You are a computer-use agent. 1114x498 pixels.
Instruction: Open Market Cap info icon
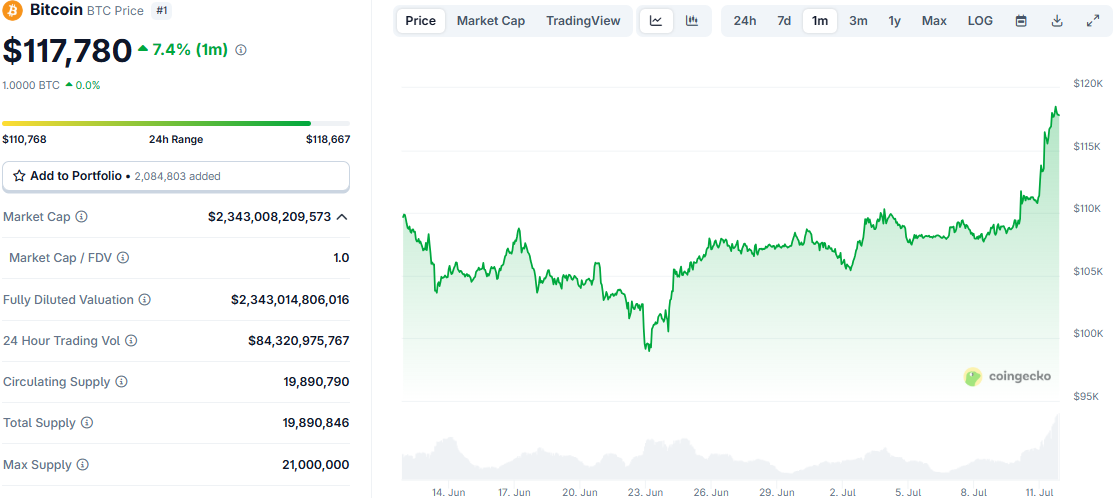point(82,217)
